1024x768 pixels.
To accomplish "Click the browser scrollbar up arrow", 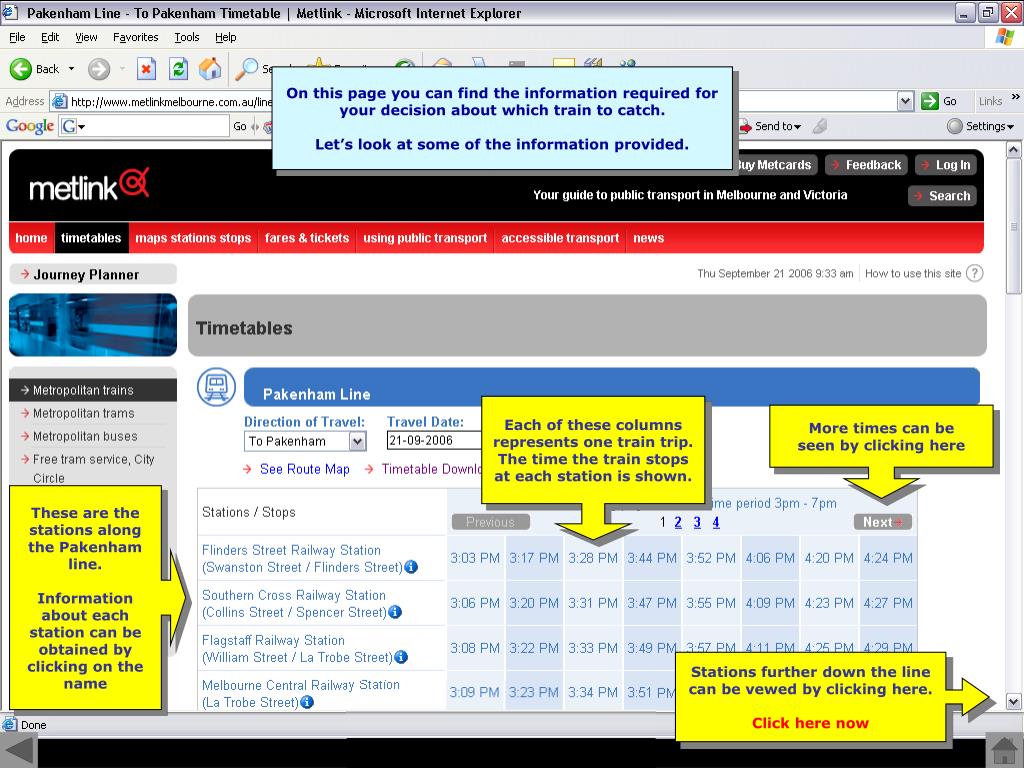I will pos(1013,150).
